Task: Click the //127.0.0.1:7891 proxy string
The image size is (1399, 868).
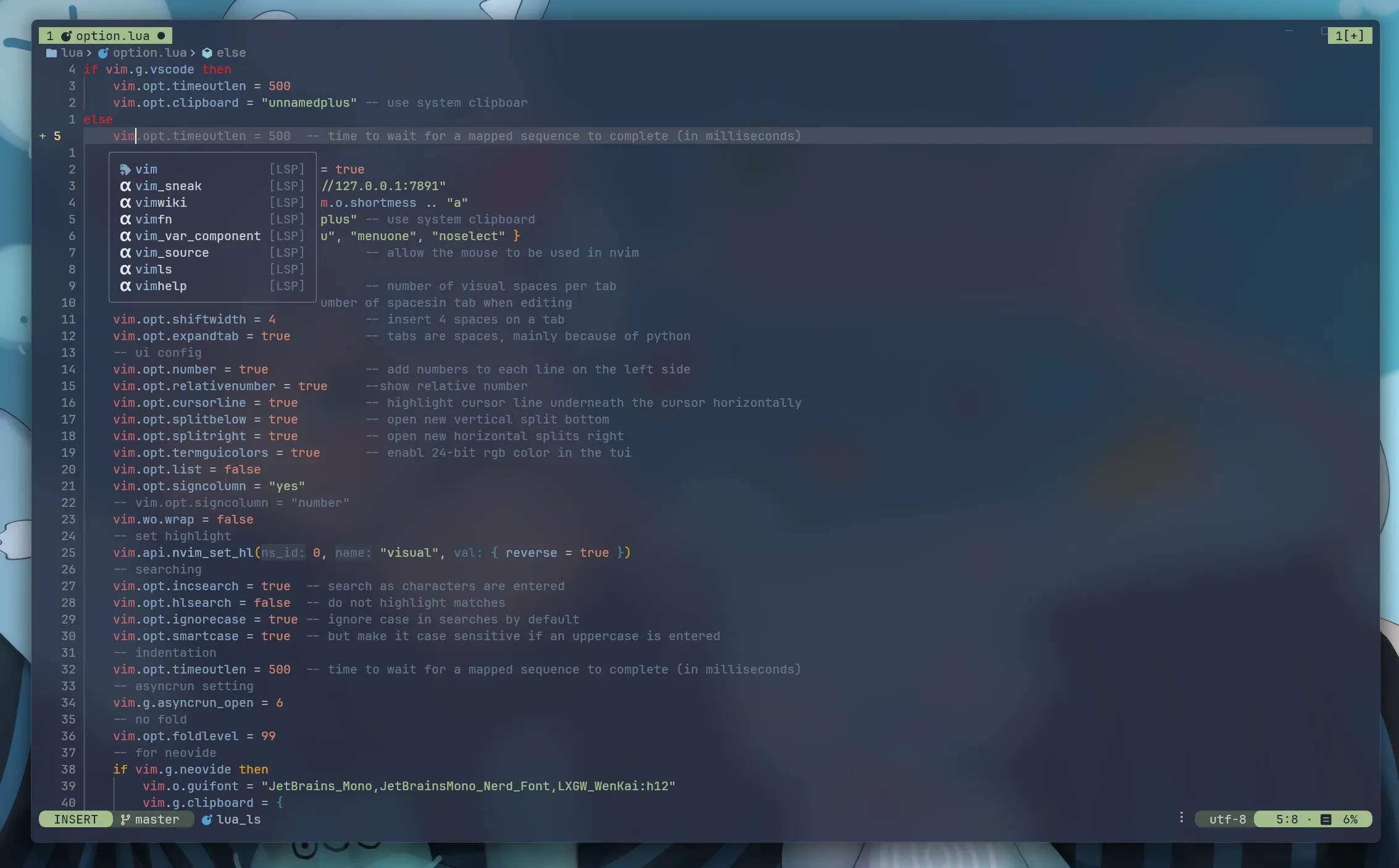Action: (383, 186)
